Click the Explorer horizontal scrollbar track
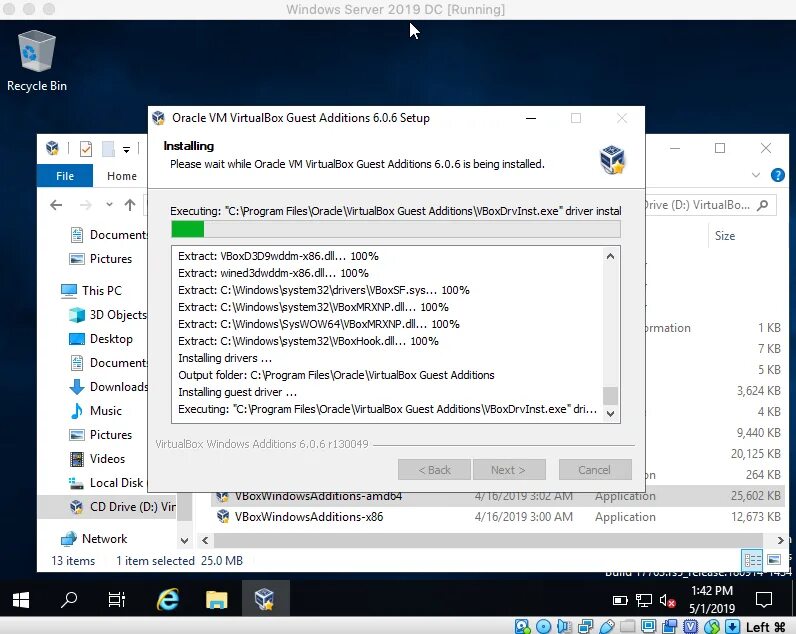Screen dimensions: 796x634 487,541
